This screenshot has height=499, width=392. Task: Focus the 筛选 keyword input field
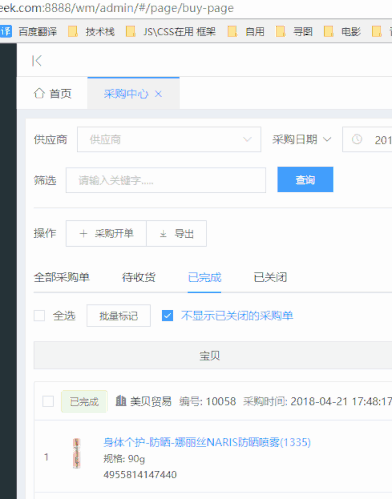tap(166, 180)
